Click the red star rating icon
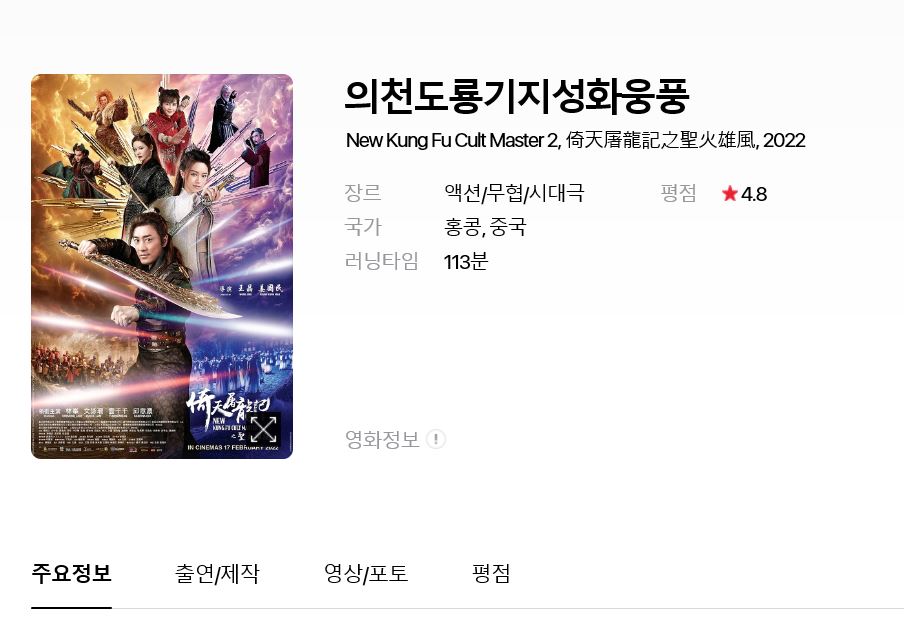 (730, 194)
